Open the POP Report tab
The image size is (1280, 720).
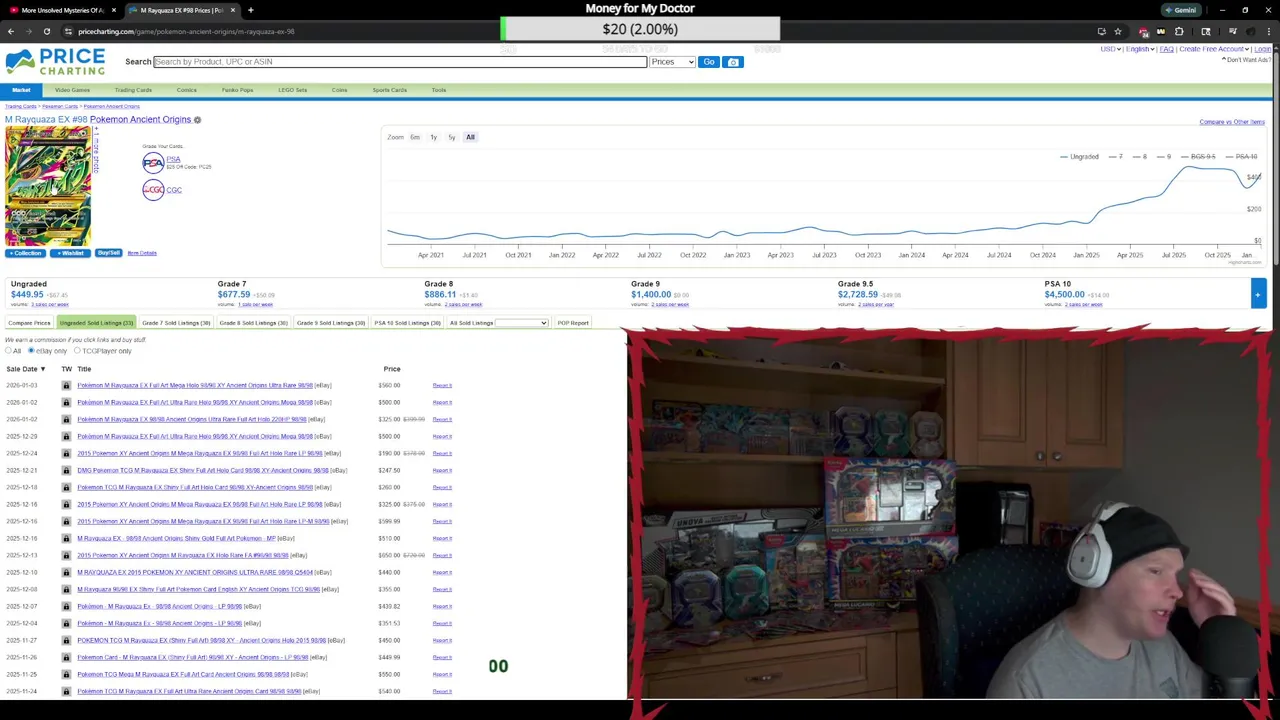coord(573,323)
